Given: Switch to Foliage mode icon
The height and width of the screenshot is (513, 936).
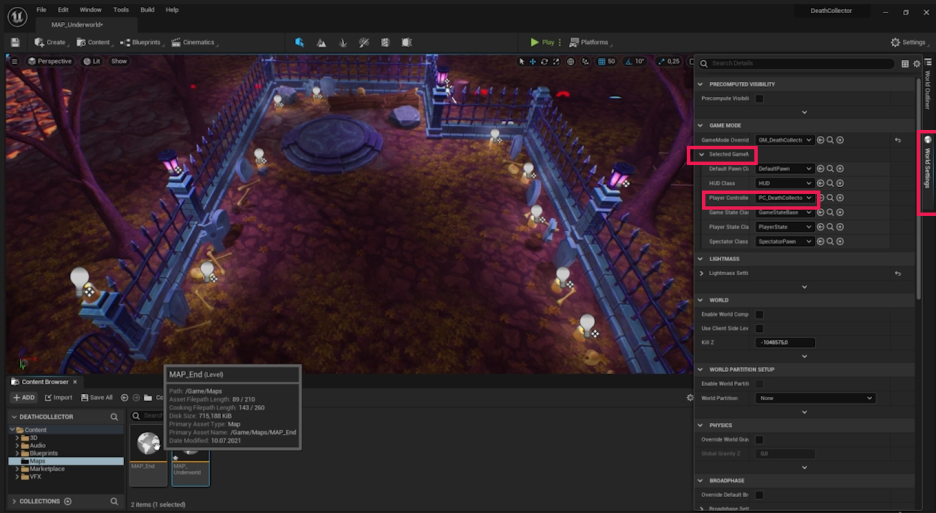Looking at the screenshot, I should point(343,42).
